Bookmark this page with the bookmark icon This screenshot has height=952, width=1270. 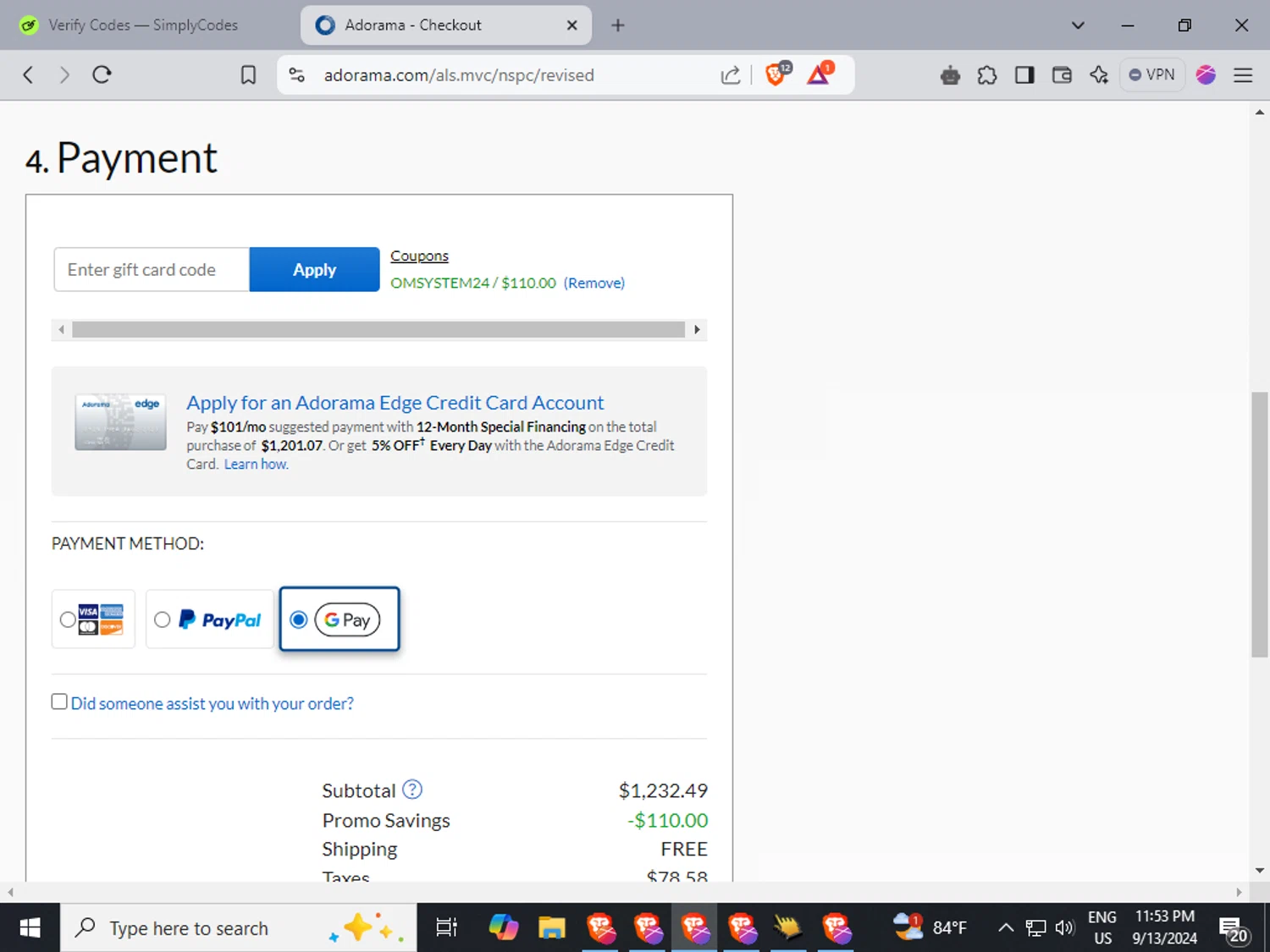[248, 75]
